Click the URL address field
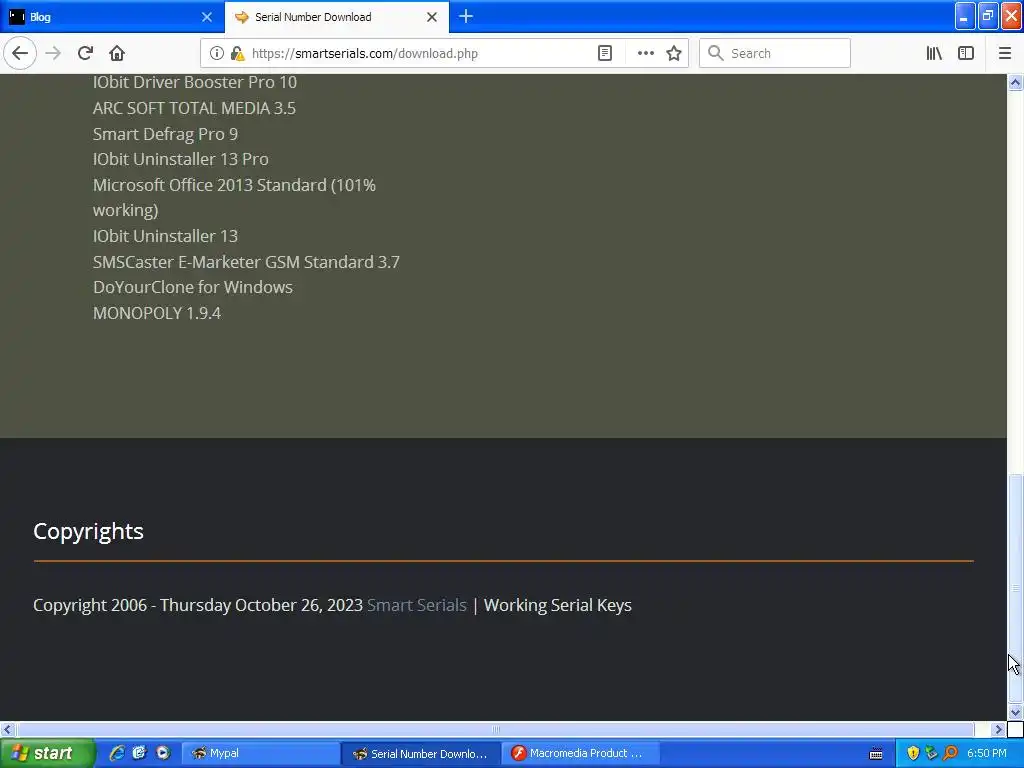The height and width of the screenshot is (768, 1024). point(418,54)
